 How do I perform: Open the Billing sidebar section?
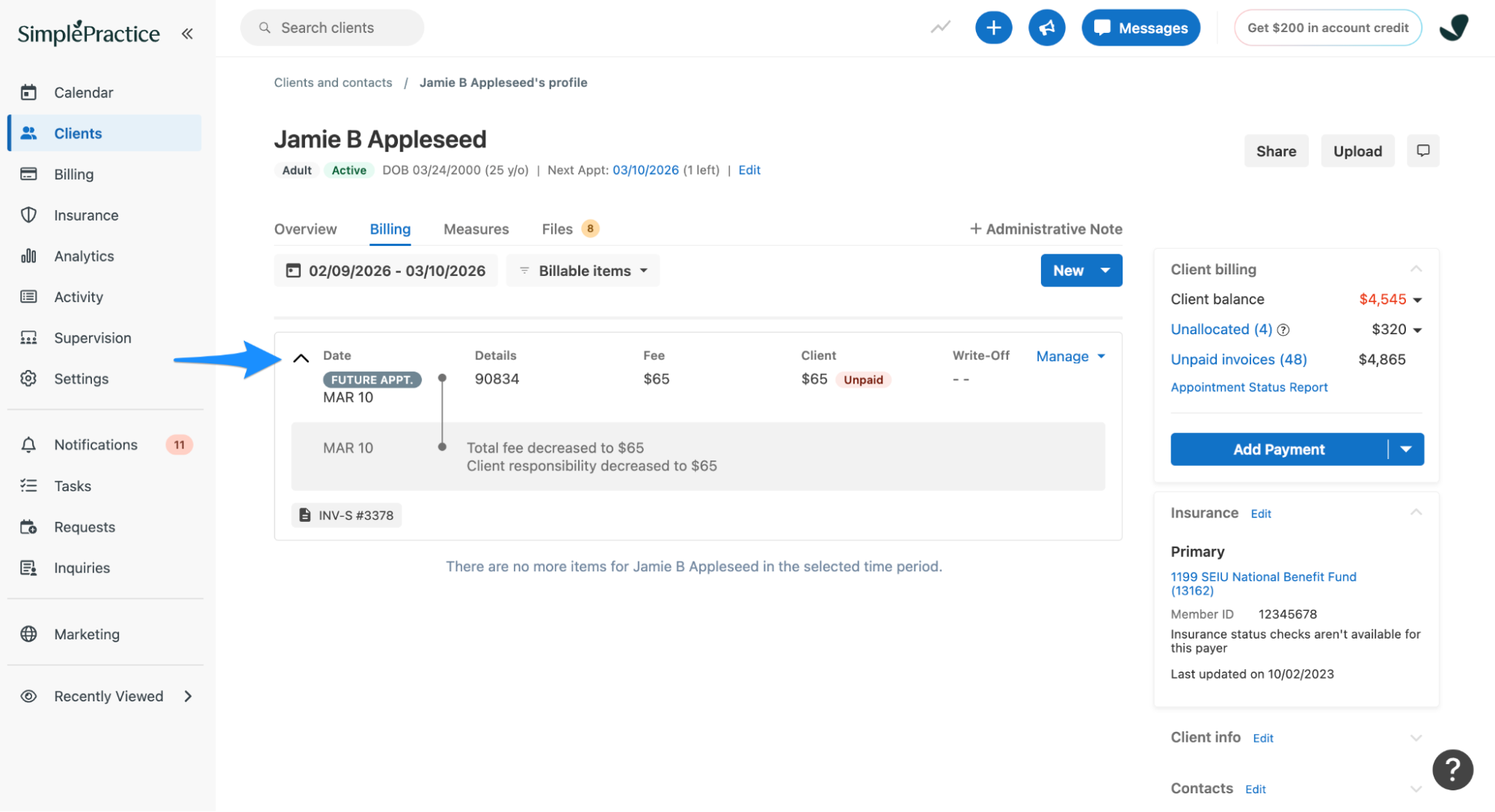[x=73, y=174]
